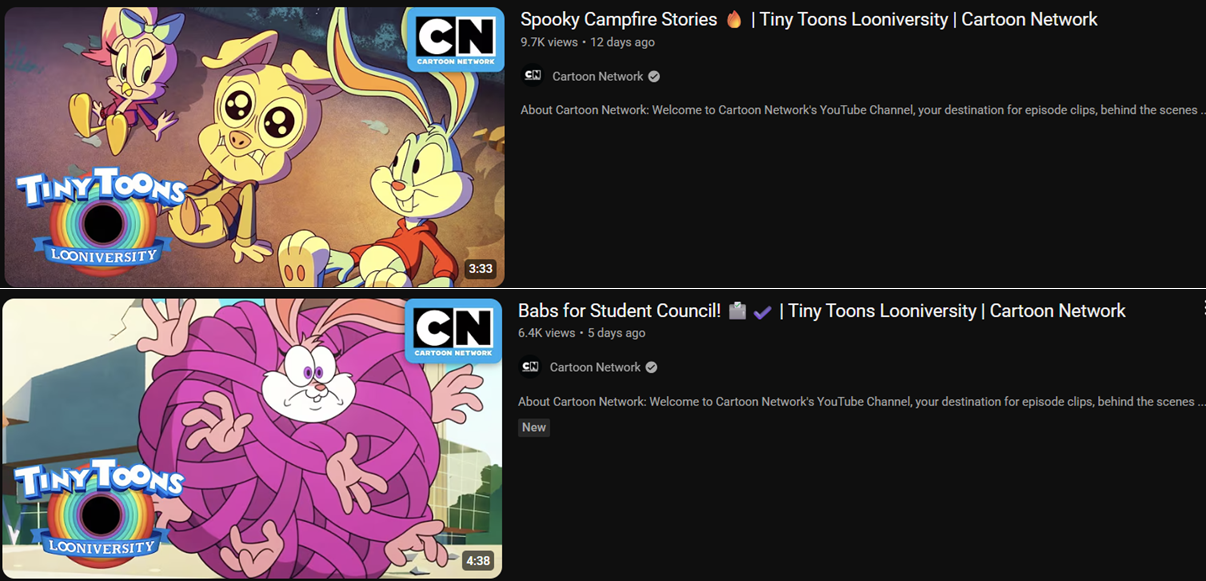This screenshot has height=581, width=1206.
Task: Click the 4:38 duration badge
Action: pyautogui.click(x=478, y=561)
